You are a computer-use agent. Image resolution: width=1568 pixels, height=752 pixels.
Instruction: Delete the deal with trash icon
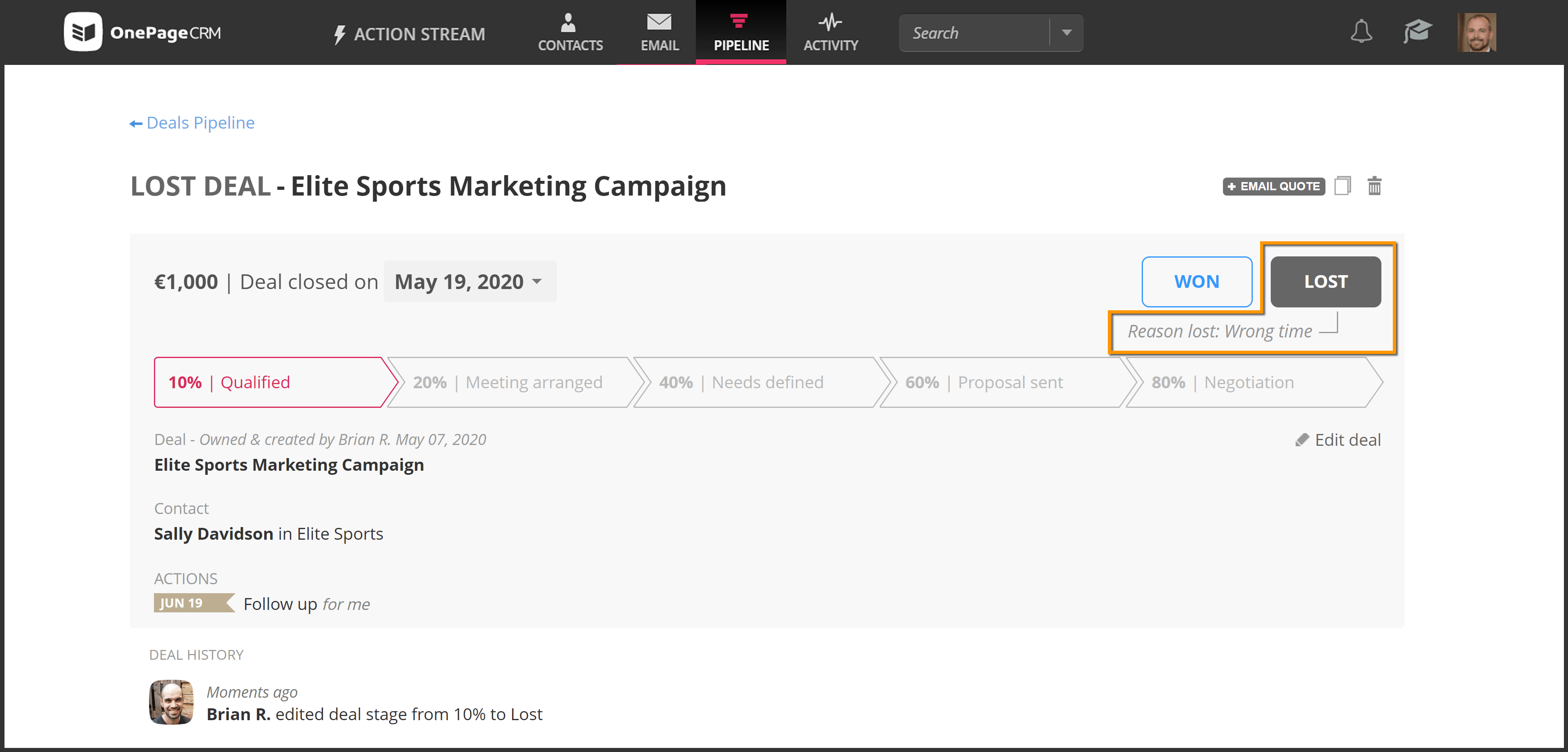[x=1374, y=186]
